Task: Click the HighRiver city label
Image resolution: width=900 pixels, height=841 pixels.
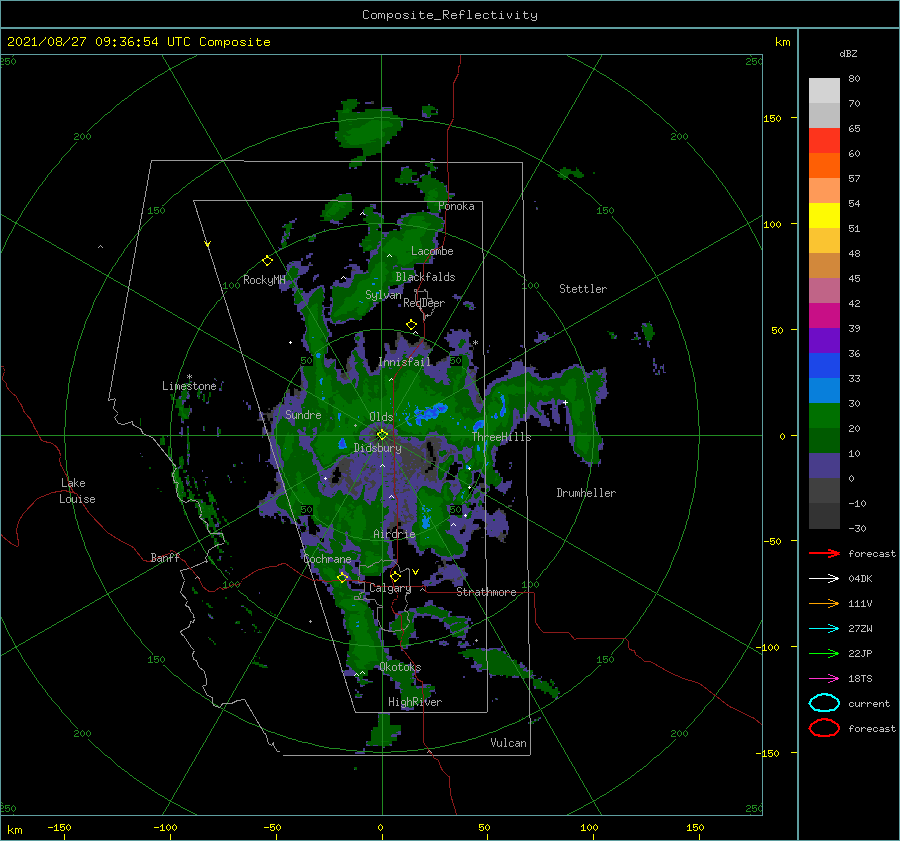Action: tap(415, 702)
